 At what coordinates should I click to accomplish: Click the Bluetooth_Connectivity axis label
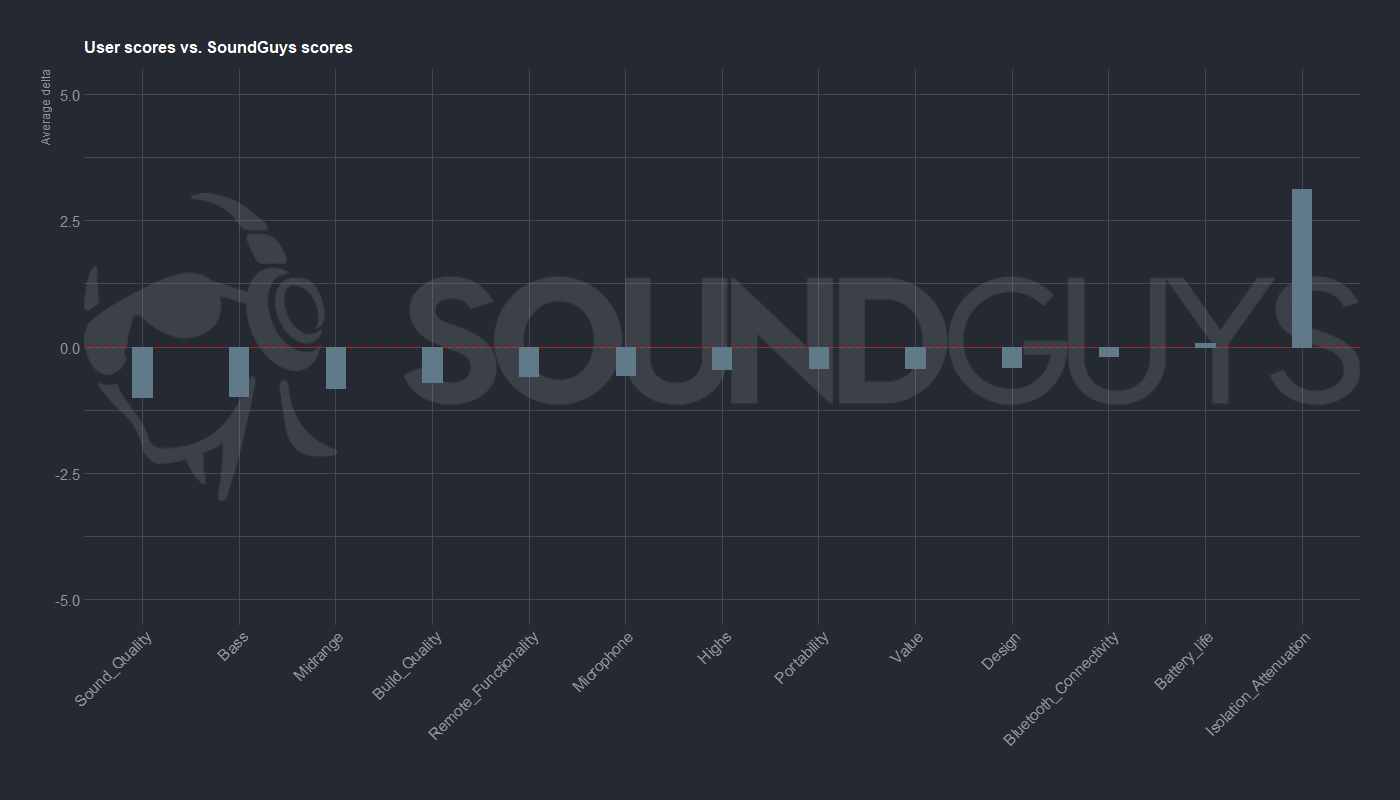[x=1061, y=688]
